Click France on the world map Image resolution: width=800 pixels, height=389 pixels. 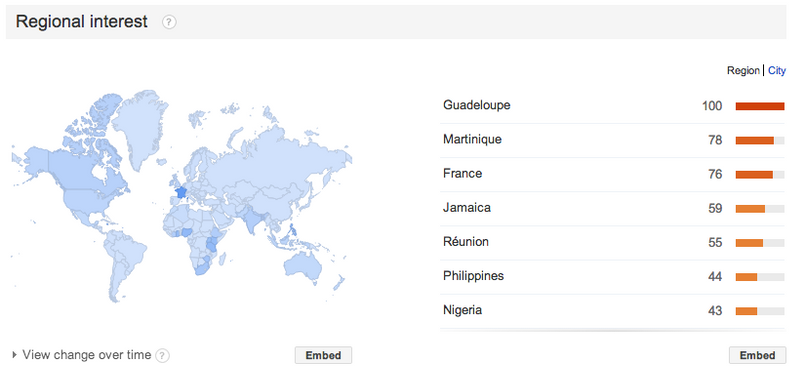(x=181, y=193)
